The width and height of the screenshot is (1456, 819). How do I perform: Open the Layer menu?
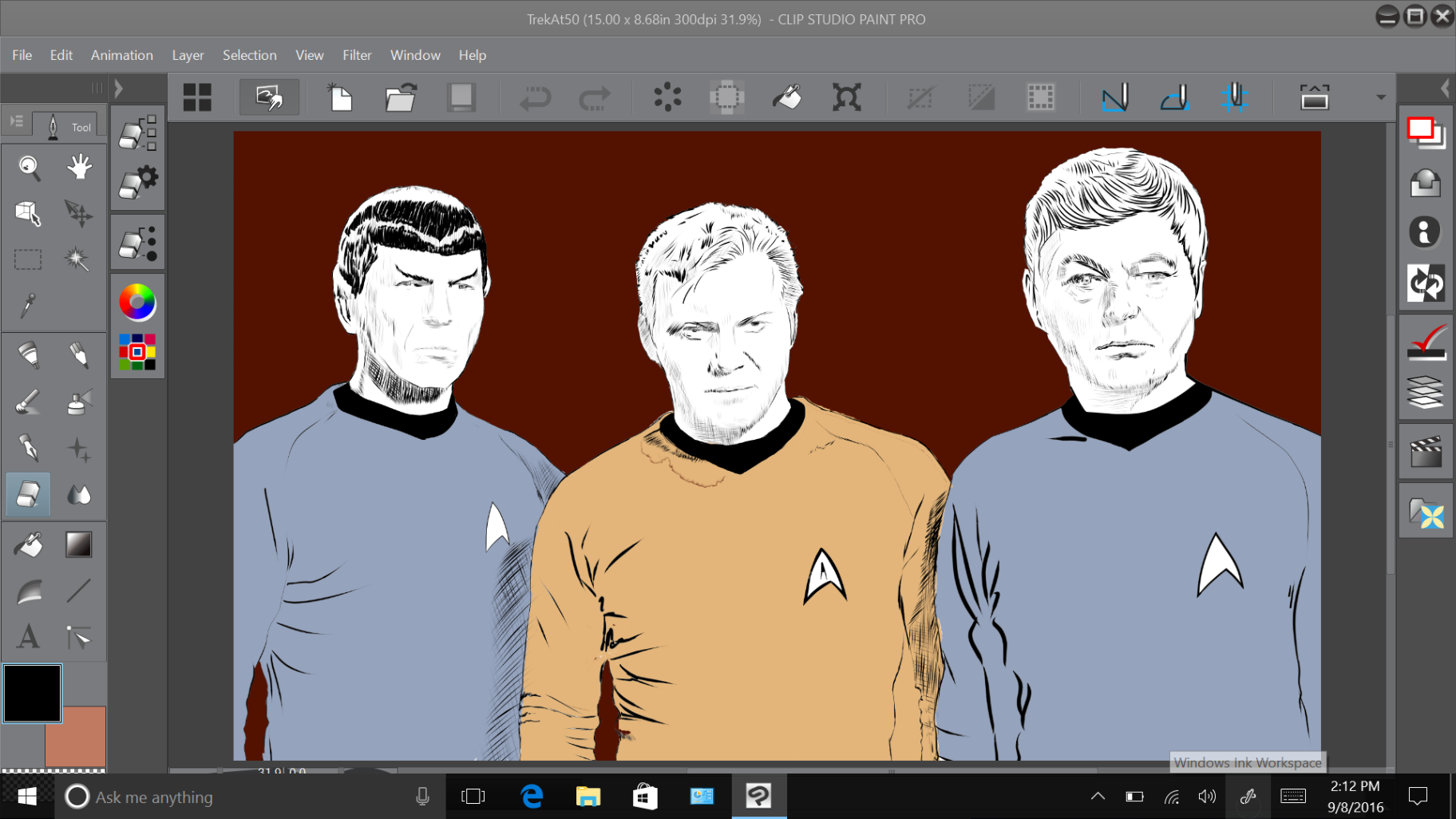pos(188,55)
